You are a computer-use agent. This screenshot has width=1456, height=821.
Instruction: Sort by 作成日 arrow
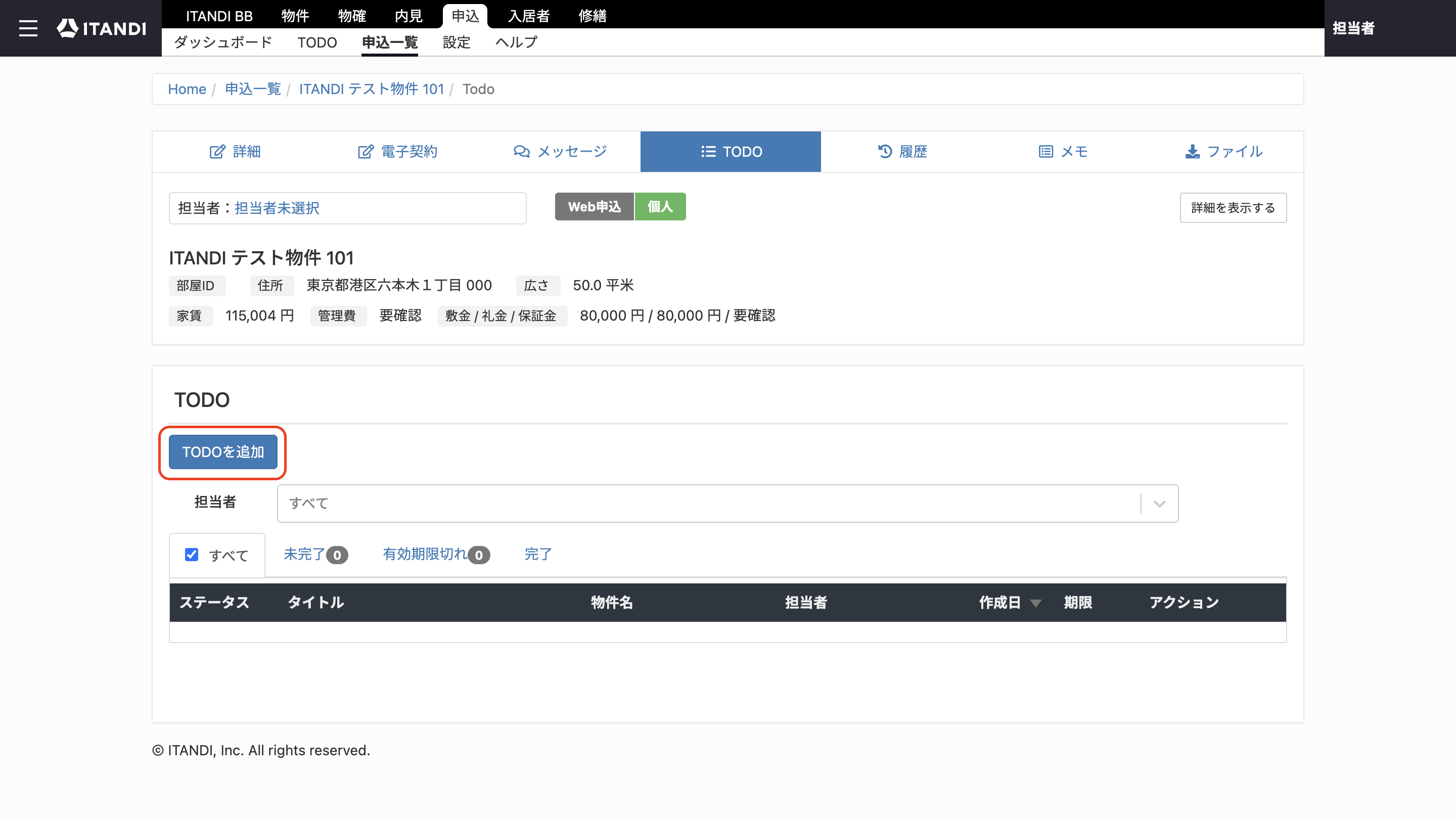coord(1035,603)
